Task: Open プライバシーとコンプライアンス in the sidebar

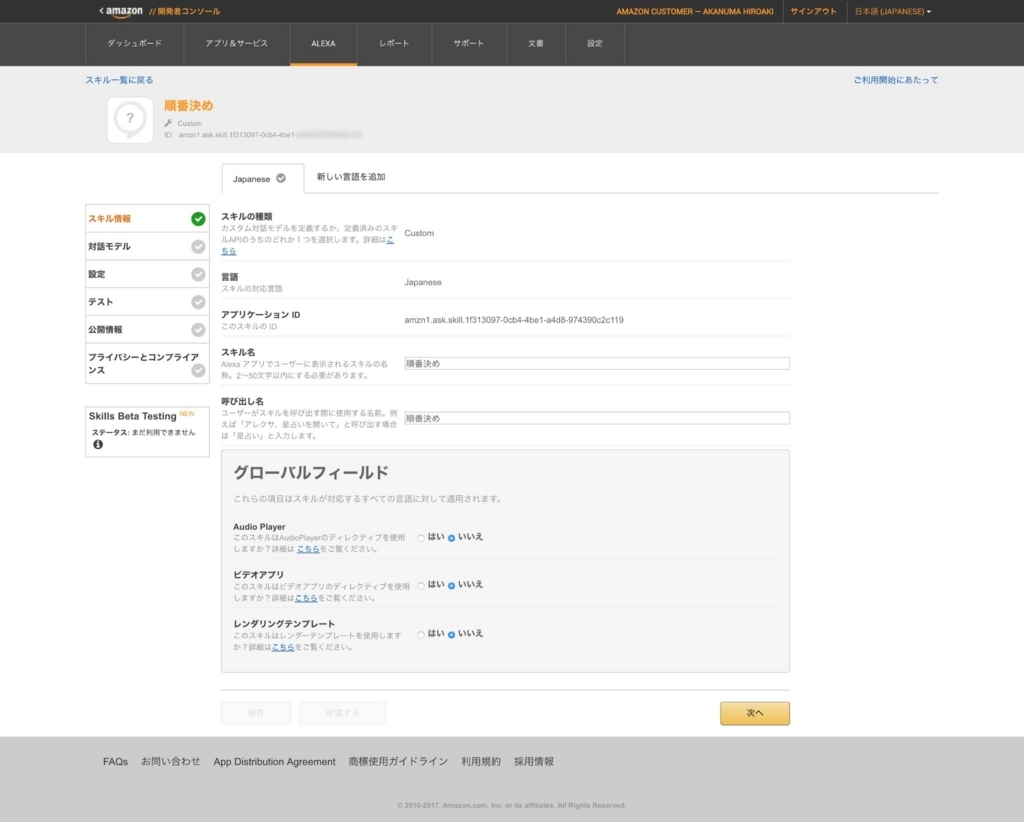Action: click(147, 364)
